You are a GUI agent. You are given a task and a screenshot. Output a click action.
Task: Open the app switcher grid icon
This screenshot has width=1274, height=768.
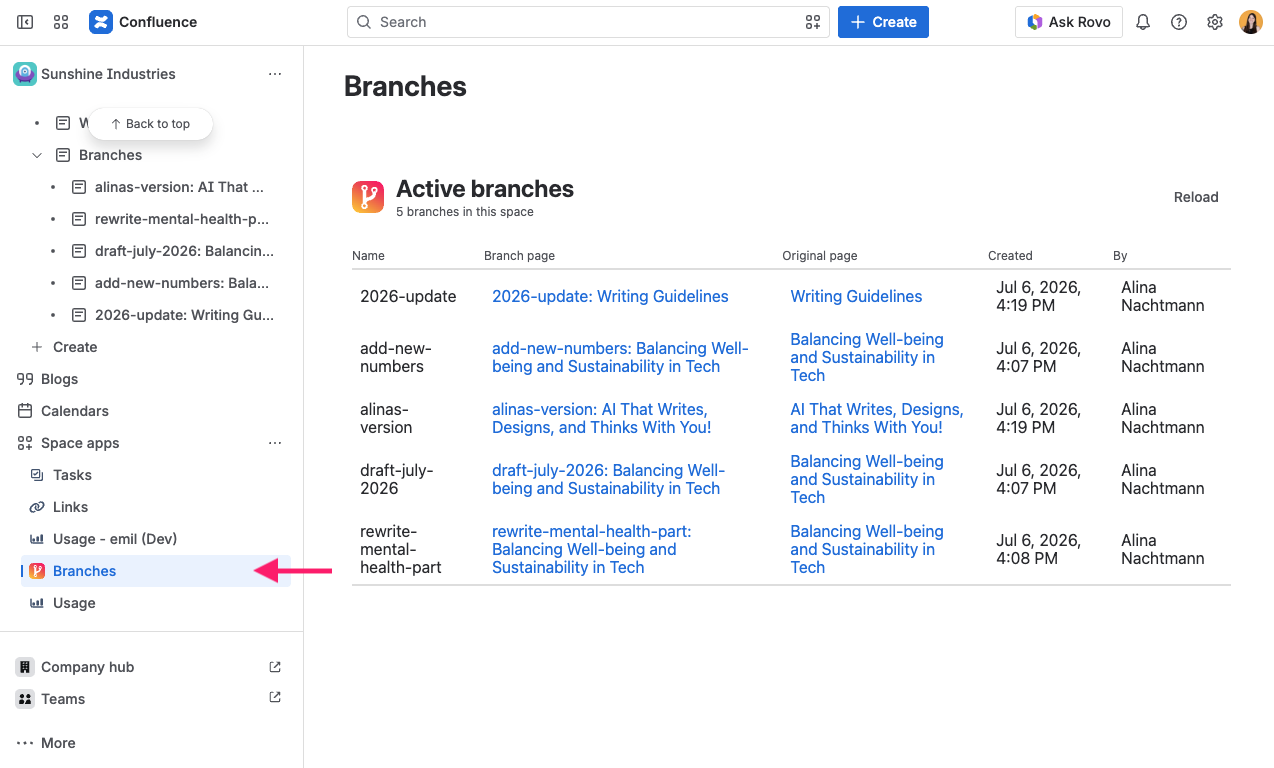pos(61,22)
